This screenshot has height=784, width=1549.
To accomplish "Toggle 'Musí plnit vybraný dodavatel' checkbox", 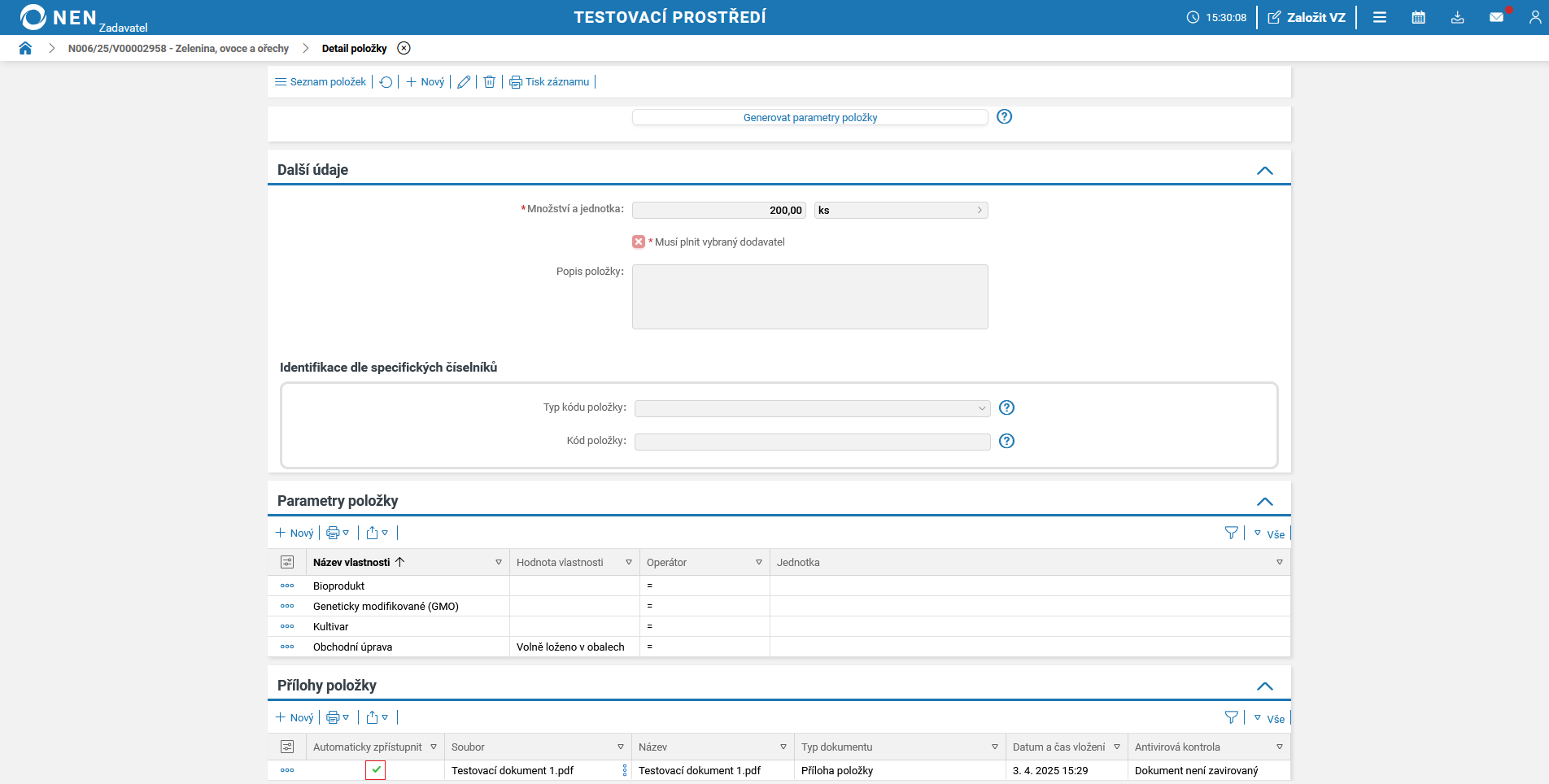I will click(639, 242).
